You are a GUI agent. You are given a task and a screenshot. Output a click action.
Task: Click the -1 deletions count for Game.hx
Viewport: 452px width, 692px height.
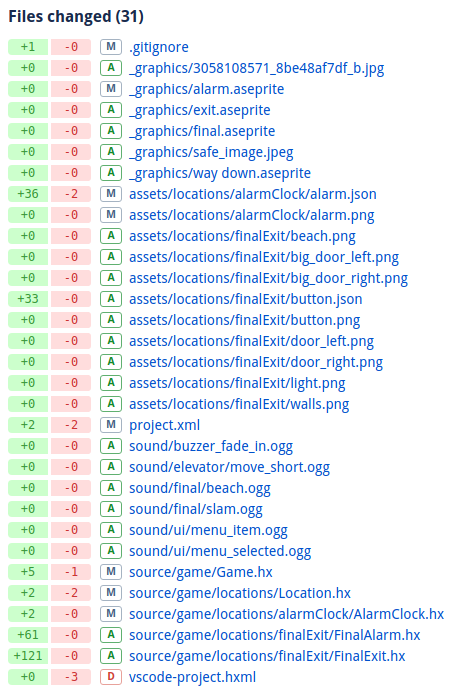71,572
